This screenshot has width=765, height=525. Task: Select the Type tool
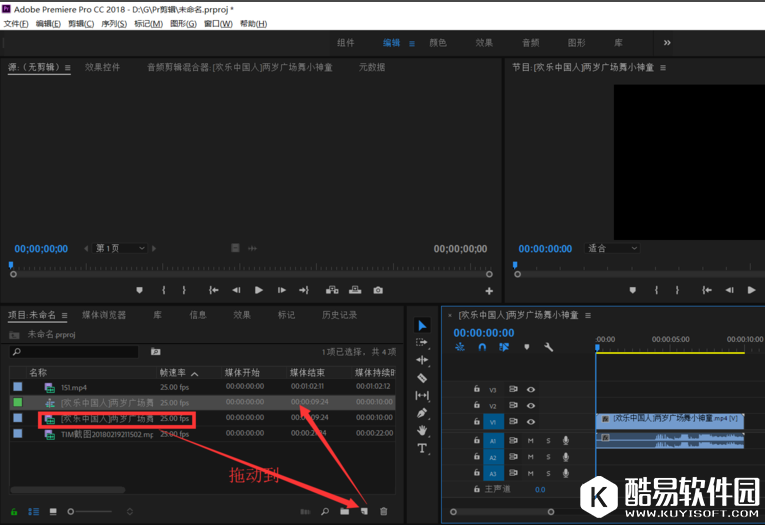coord(422,449)
